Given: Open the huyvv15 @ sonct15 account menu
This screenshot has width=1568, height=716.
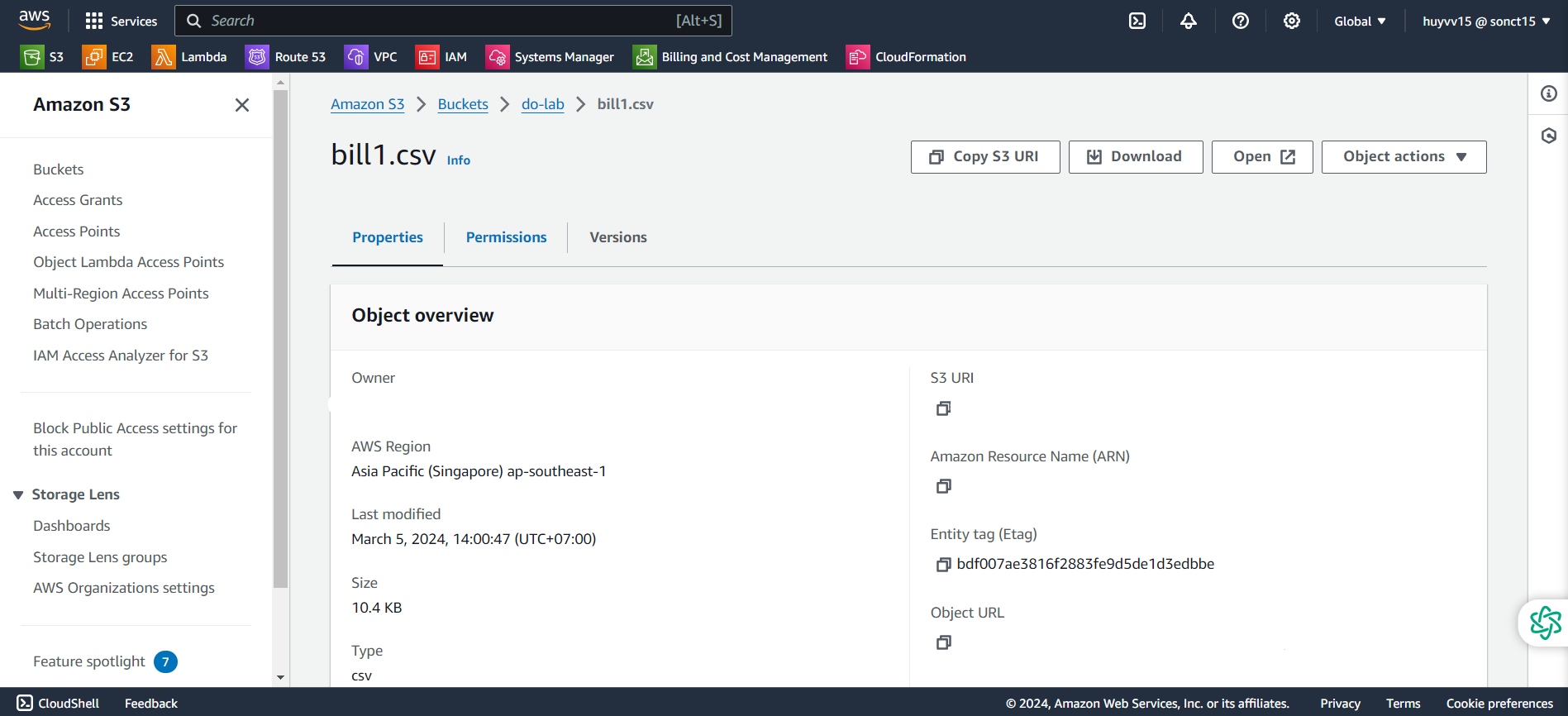Looking at the screenshot, I should [x=1486, y=21].
